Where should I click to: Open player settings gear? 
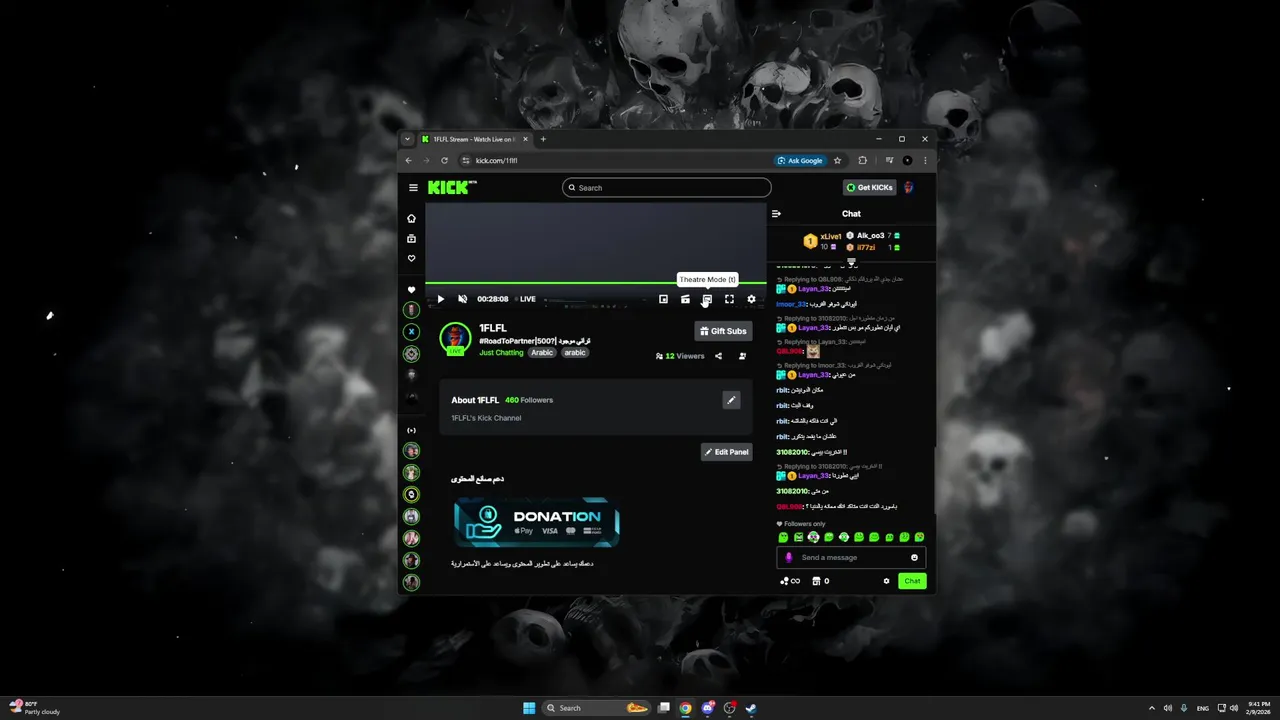click(751, 299)
